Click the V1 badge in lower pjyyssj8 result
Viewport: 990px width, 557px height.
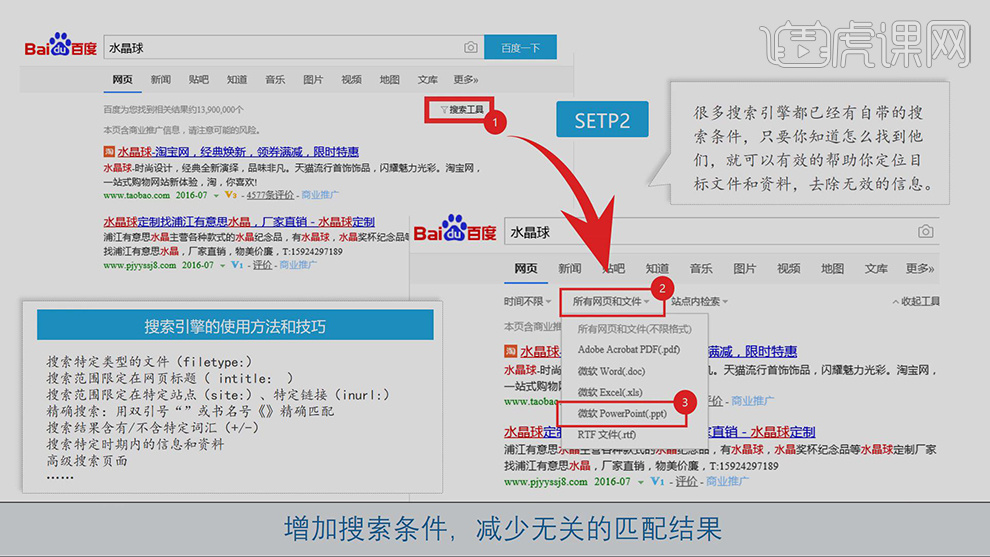coord(657,482)
